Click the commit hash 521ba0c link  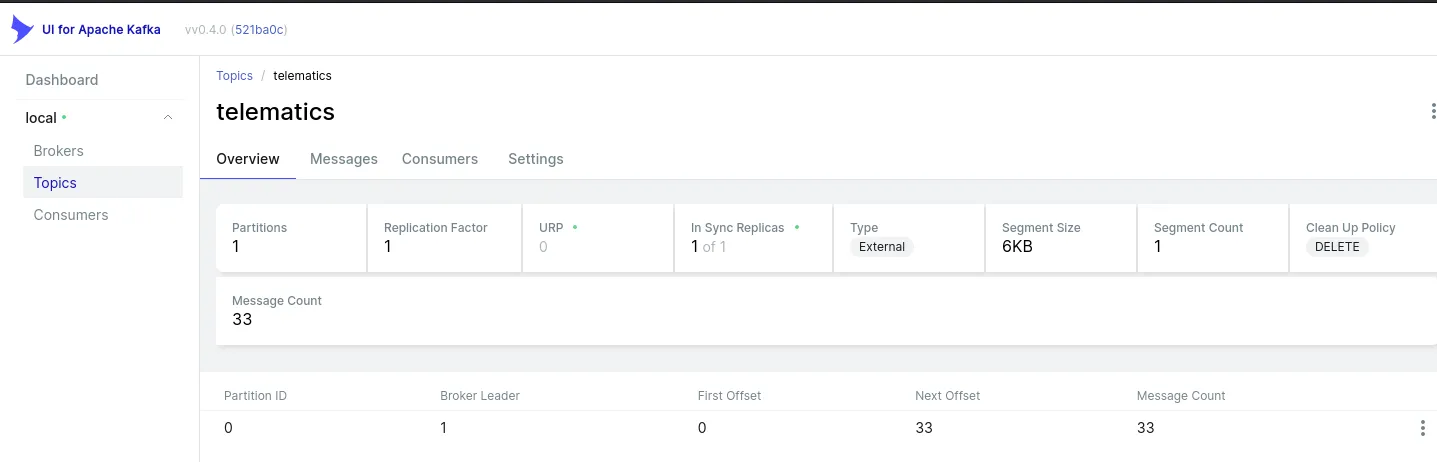pos(259,30)
